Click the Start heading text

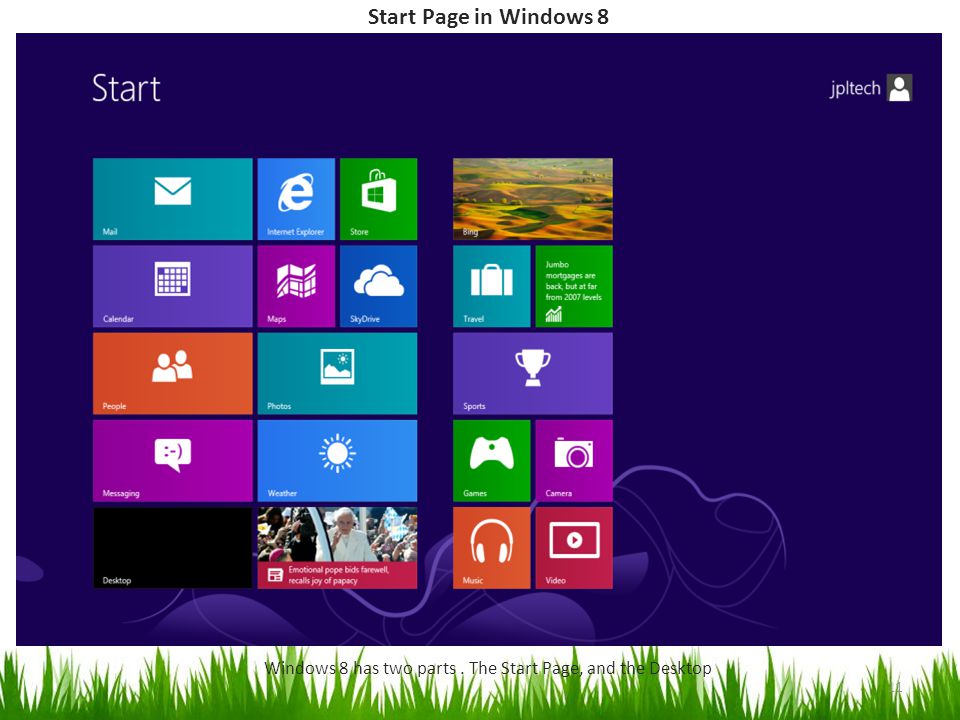pos(126,88)
